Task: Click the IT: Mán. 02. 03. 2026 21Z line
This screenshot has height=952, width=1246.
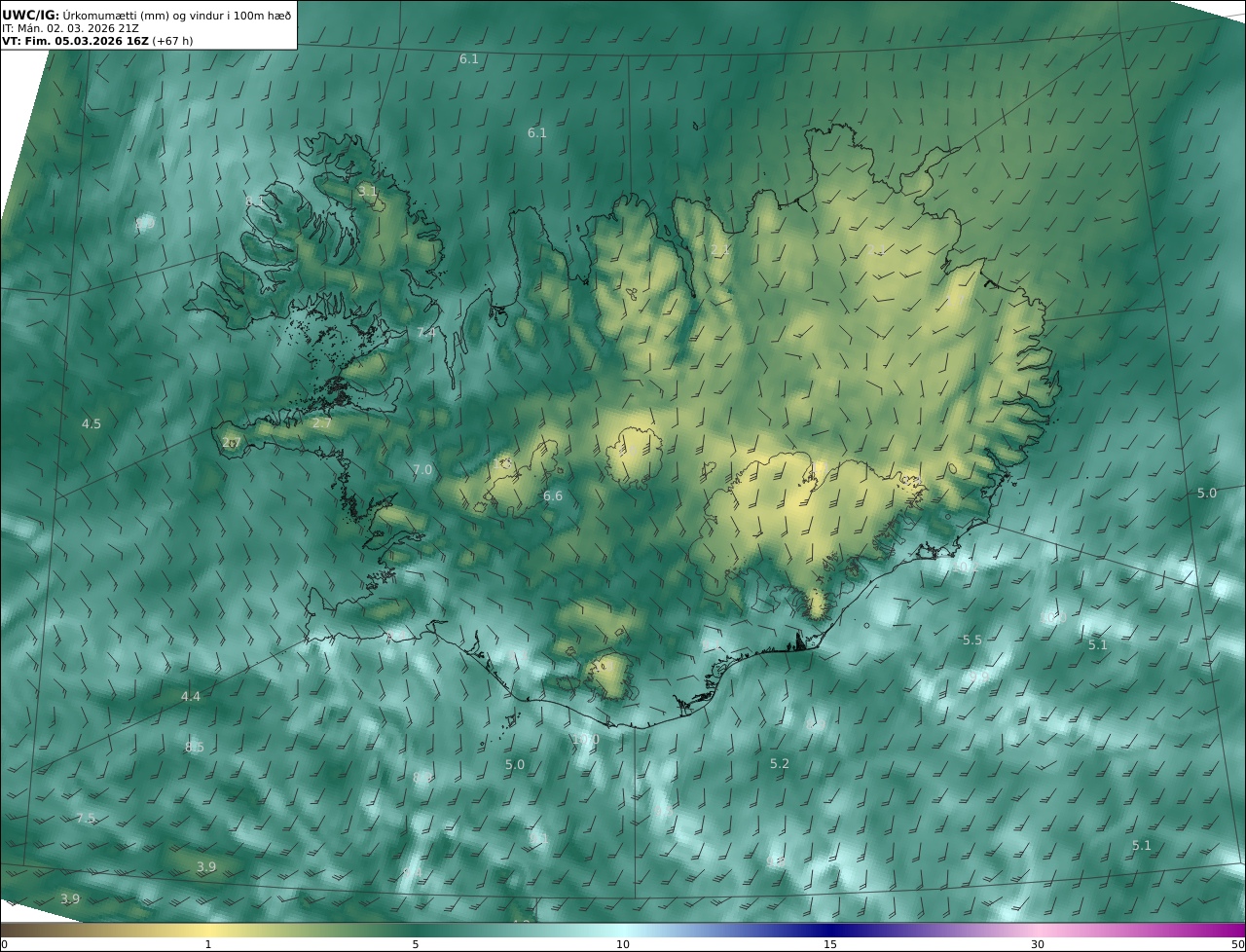Action: click(x=70, y=28)
